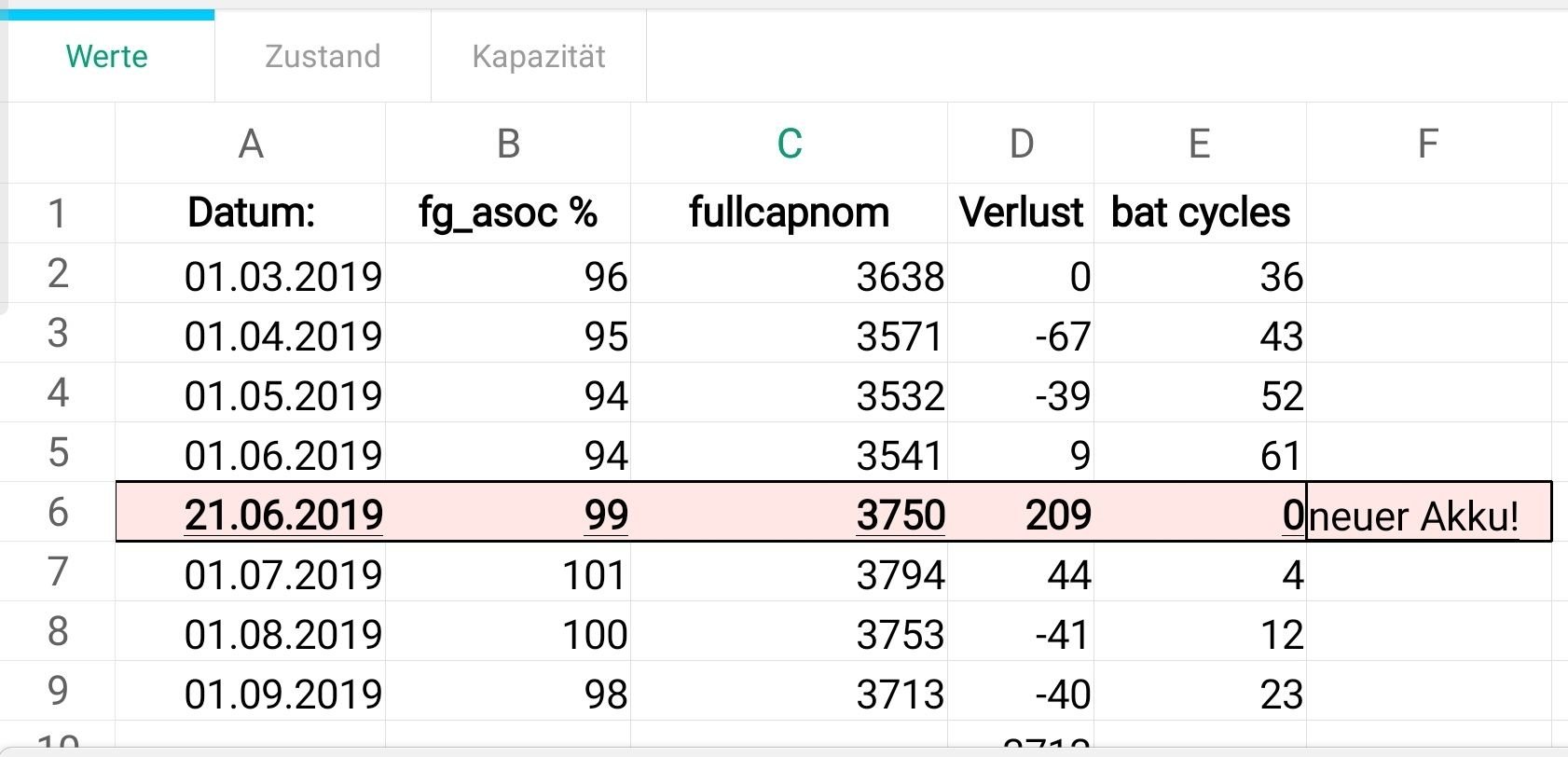Click the 'bat cycles' header cell

coord(1201,213)
